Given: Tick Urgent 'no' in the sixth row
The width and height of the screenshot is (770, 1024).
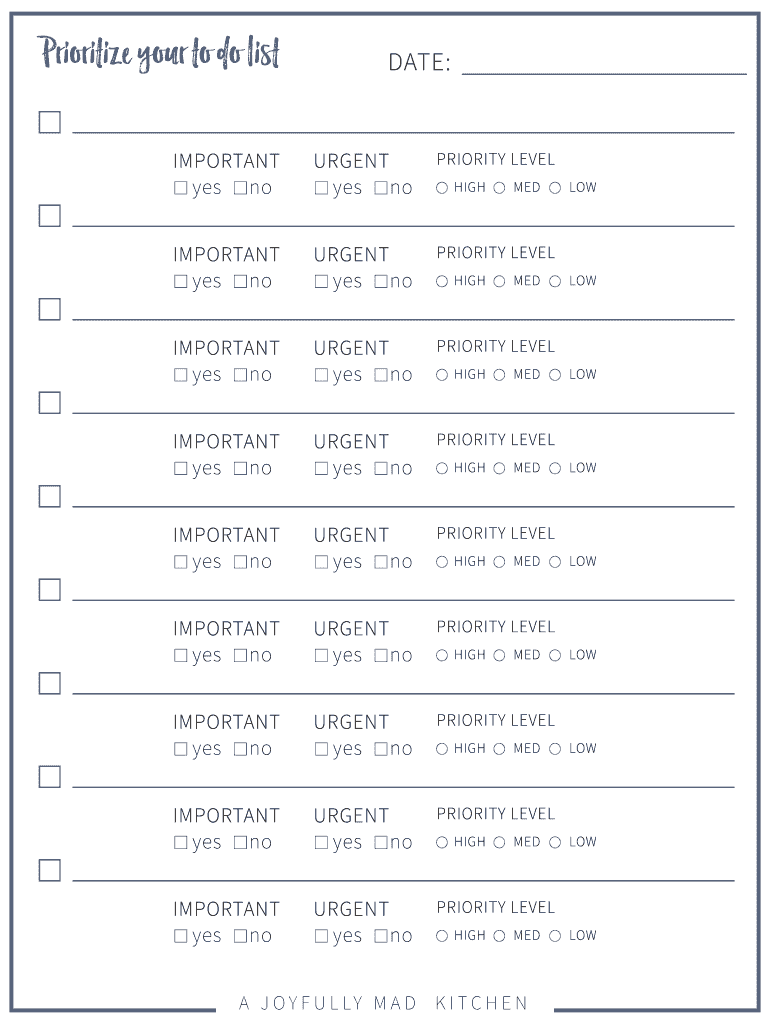Looking at the screenshot, I should click(381, 656).
